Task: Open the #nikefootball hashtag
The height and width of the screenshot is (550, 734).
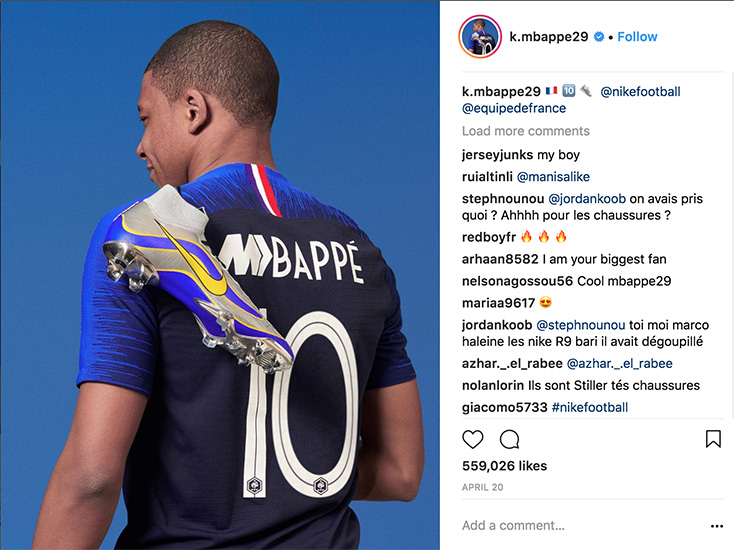Action: (590, 407)
